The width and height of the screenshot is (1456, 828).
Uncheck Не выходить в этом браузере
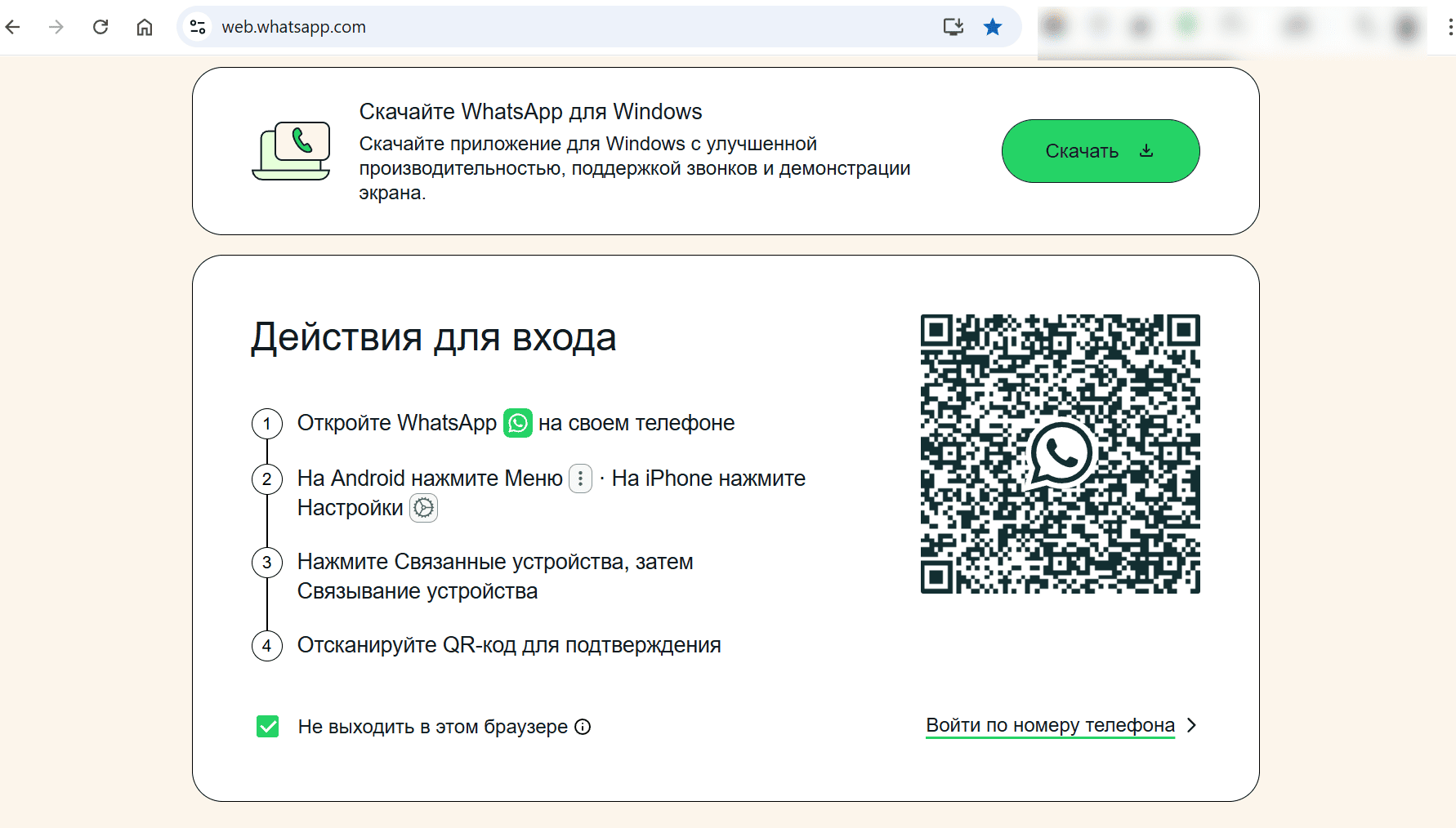click(268, 726)
